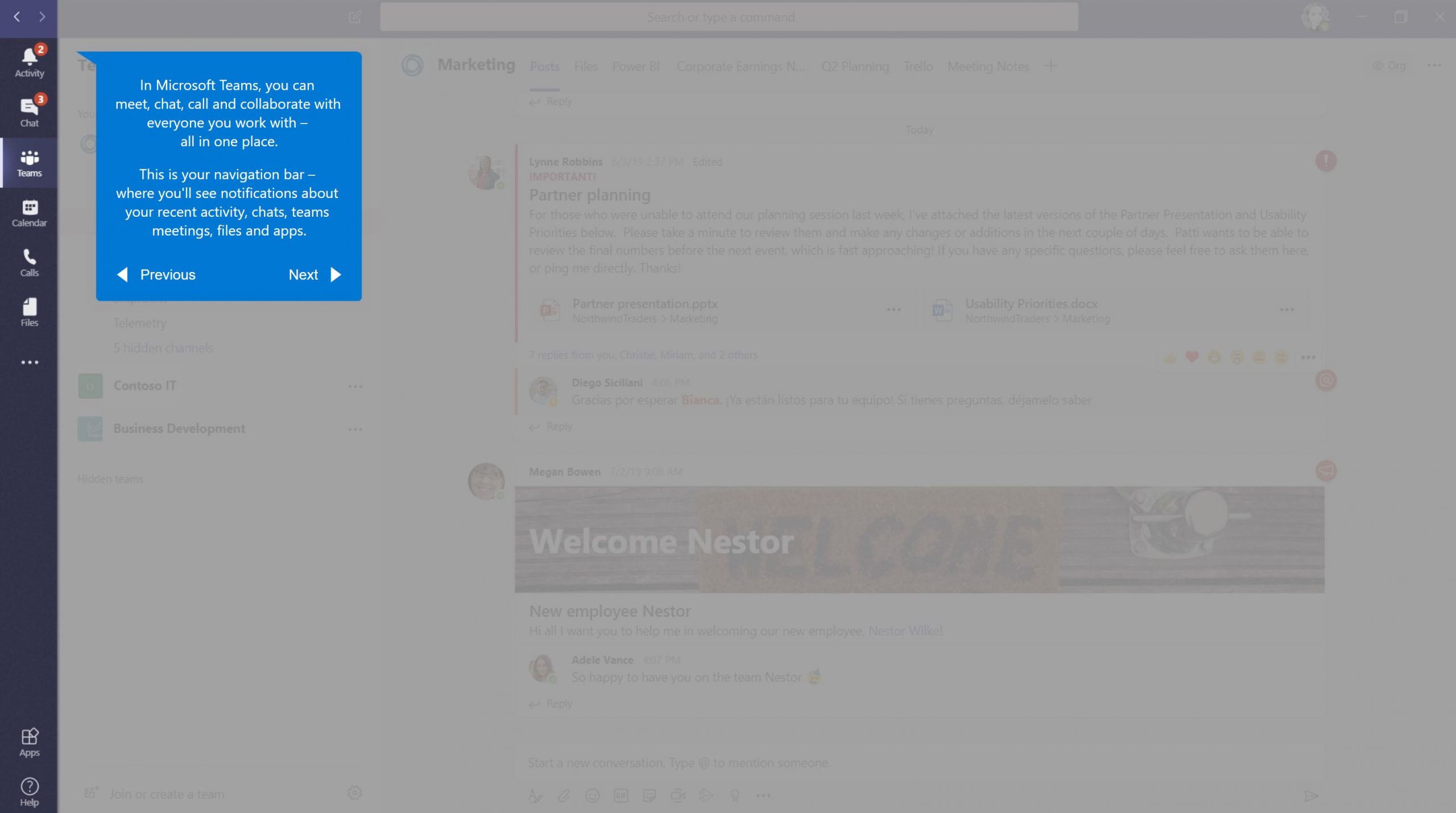Expand the 5 hidden channels

point(163,348)
